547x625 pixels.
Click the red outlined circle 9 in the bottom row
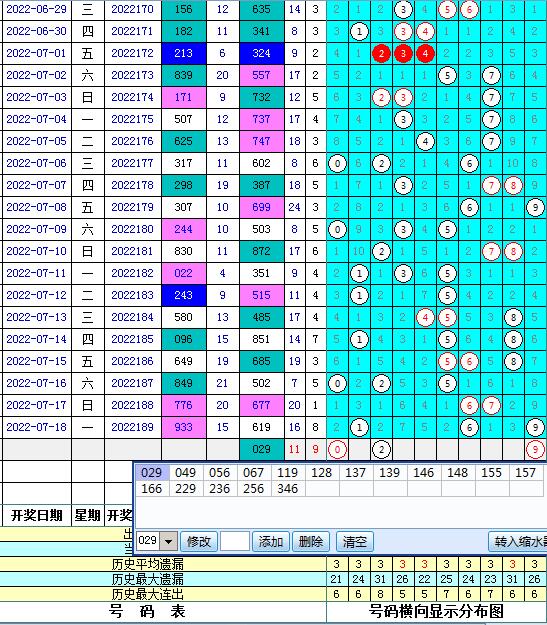point(535,450)
